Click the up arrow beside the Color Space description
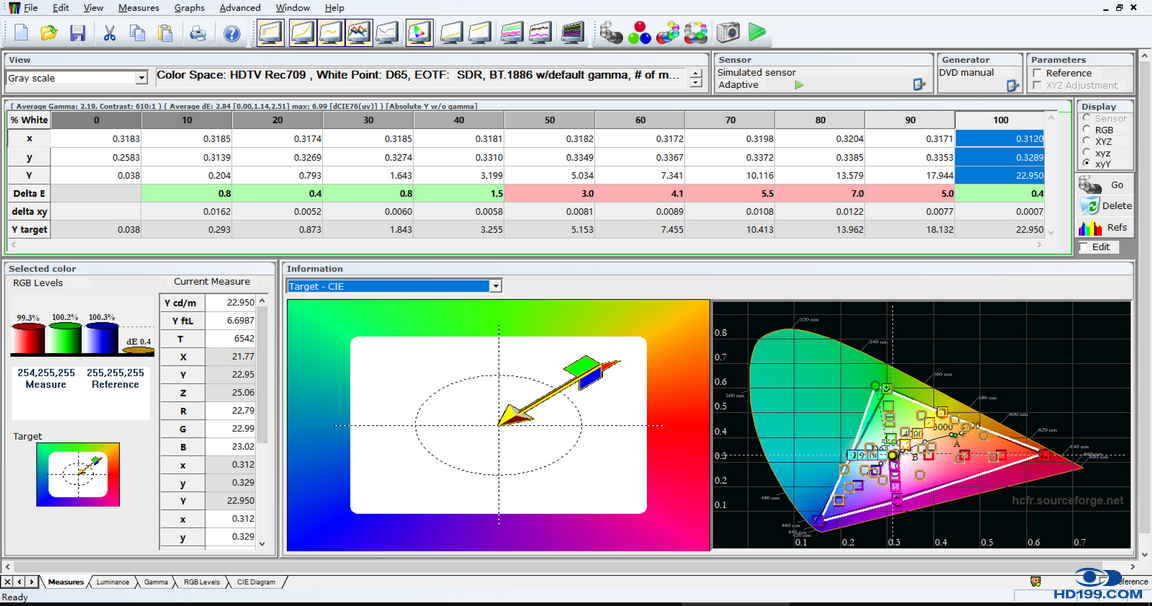The width and height of the screenshot is (1152, 606). point(696,73)
